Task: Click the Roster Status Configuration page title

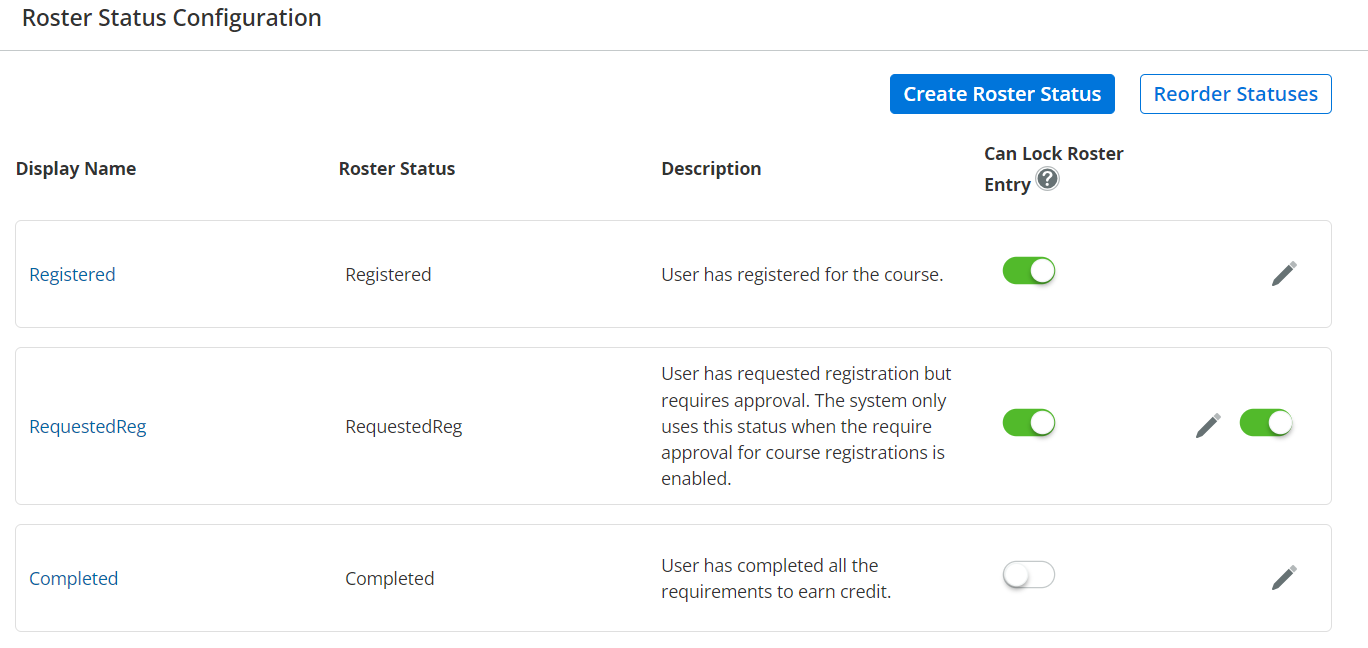Action: [172, 19]
